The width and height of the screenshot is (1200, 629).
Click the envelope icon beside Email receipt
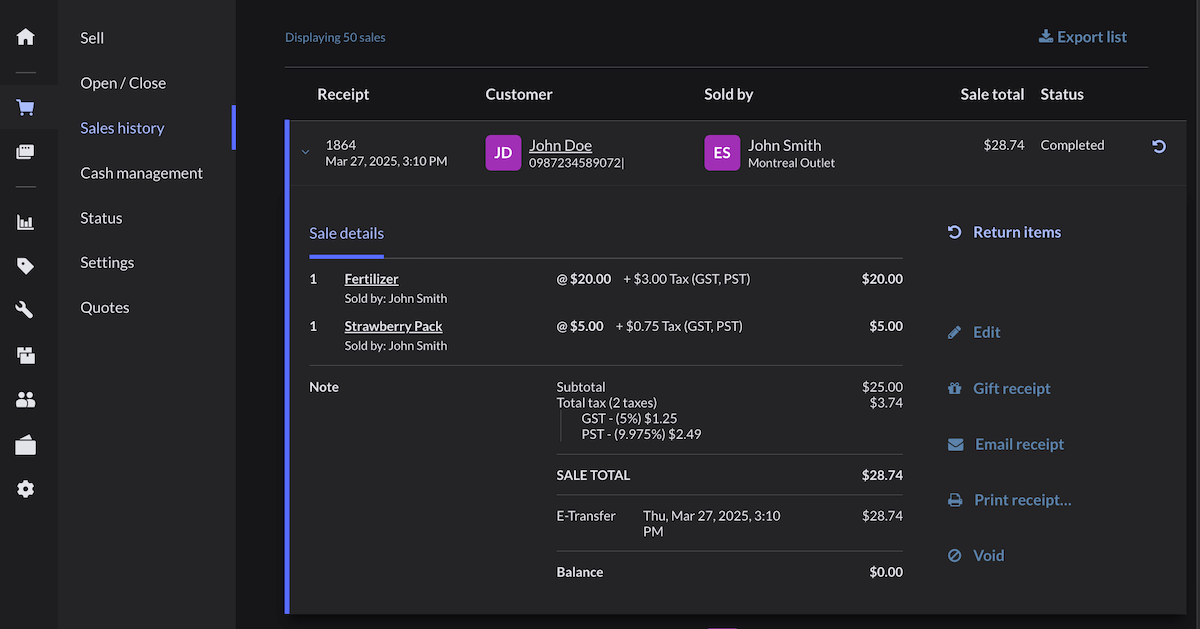click(x=956, y=444)
